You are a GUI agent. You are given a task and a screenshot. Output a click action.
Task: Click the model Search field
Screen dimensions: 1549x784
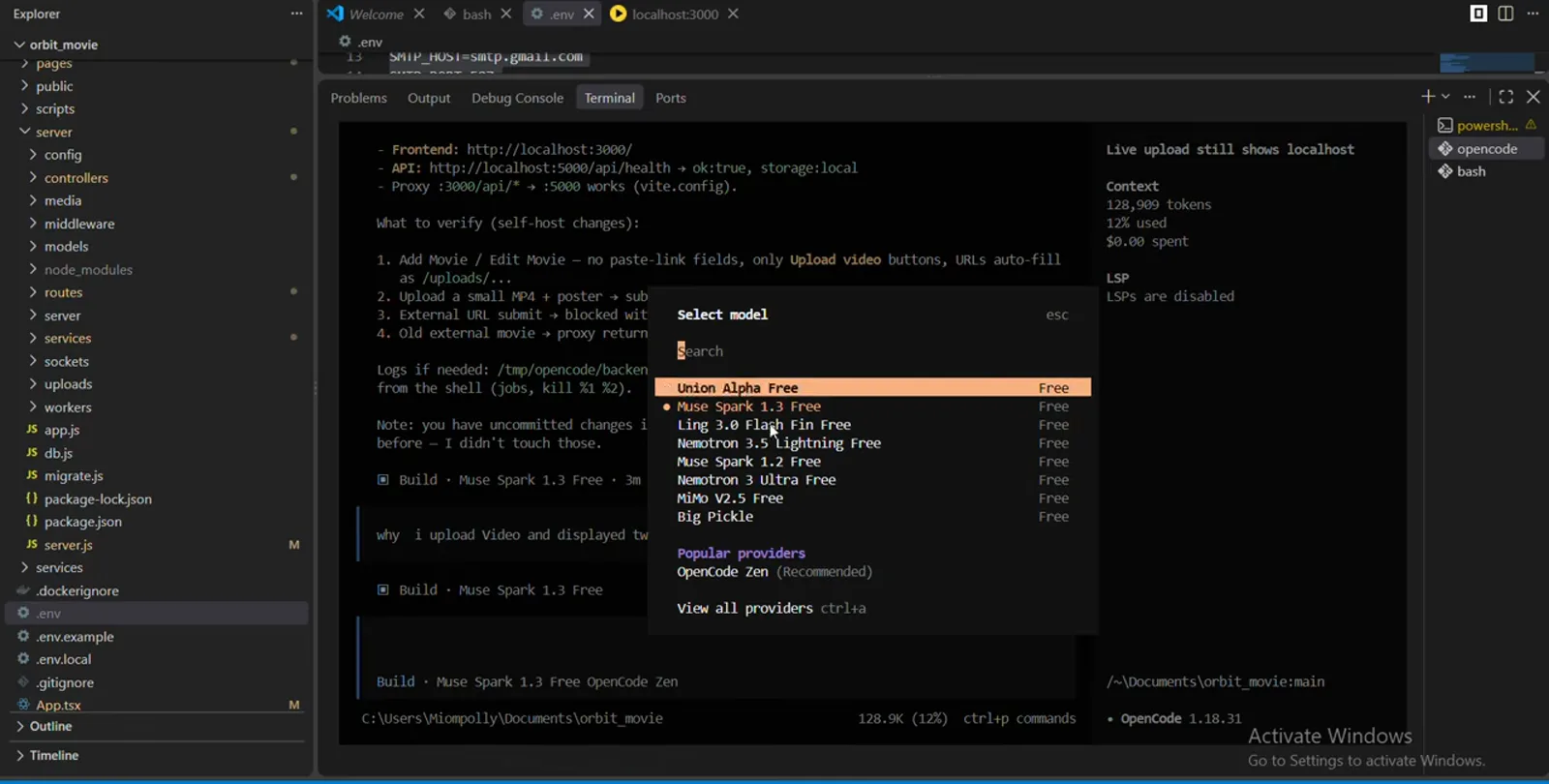coord(872,351)
